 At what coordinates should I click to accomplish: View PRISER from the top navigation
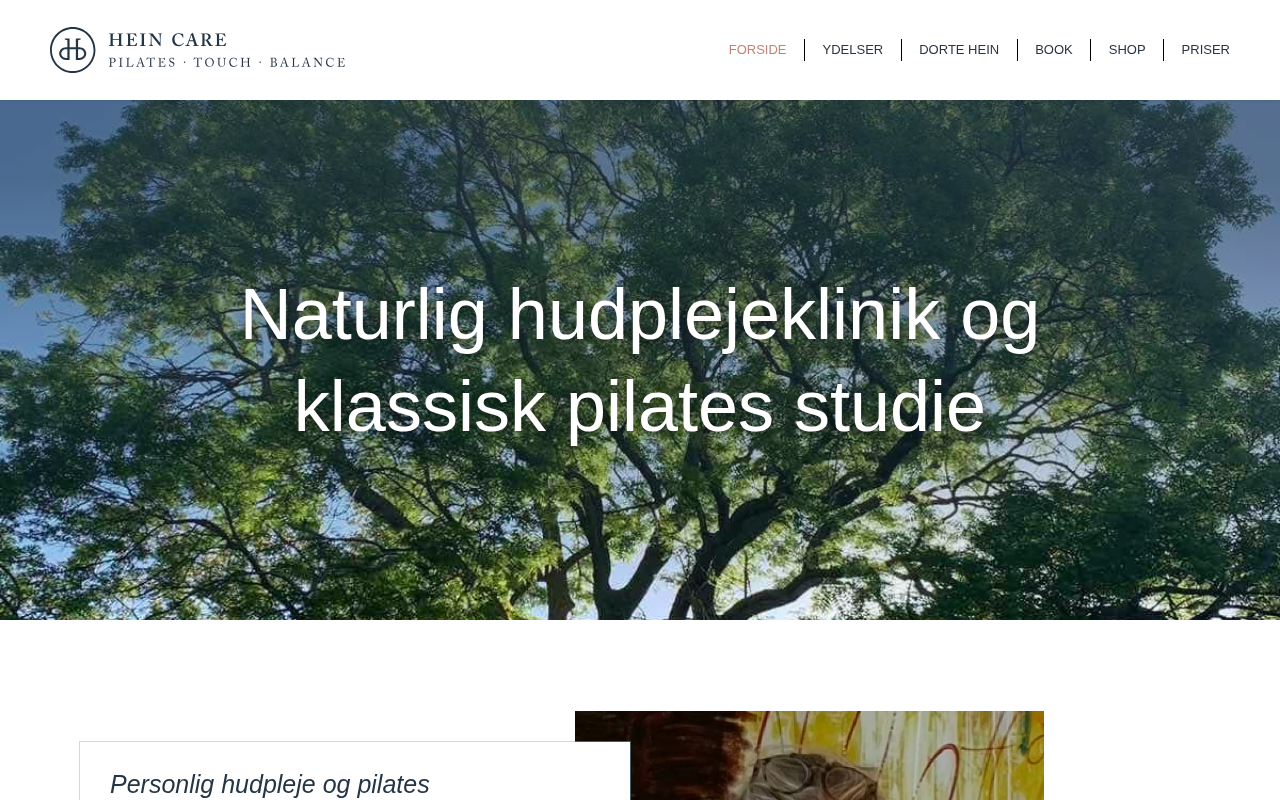click(1205, 50)
